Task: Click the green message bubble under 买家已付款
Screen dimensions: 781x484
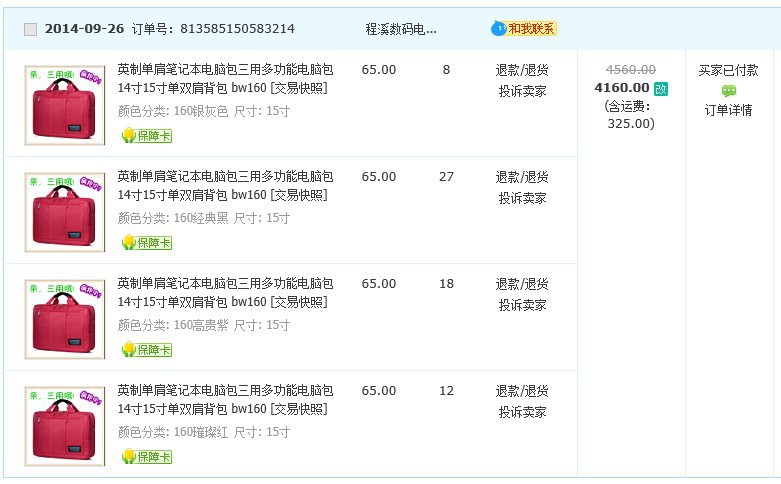Action: (728, 91)
